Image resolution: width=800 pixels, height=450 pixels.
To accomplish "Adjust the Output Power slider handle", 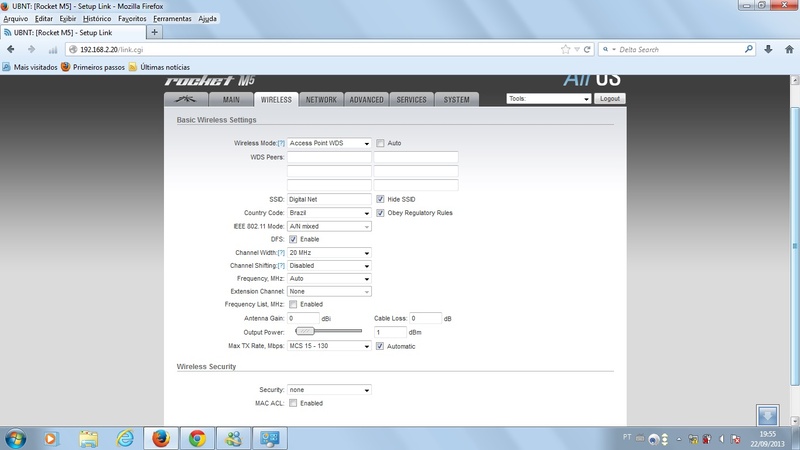I will tap(305, 331).
